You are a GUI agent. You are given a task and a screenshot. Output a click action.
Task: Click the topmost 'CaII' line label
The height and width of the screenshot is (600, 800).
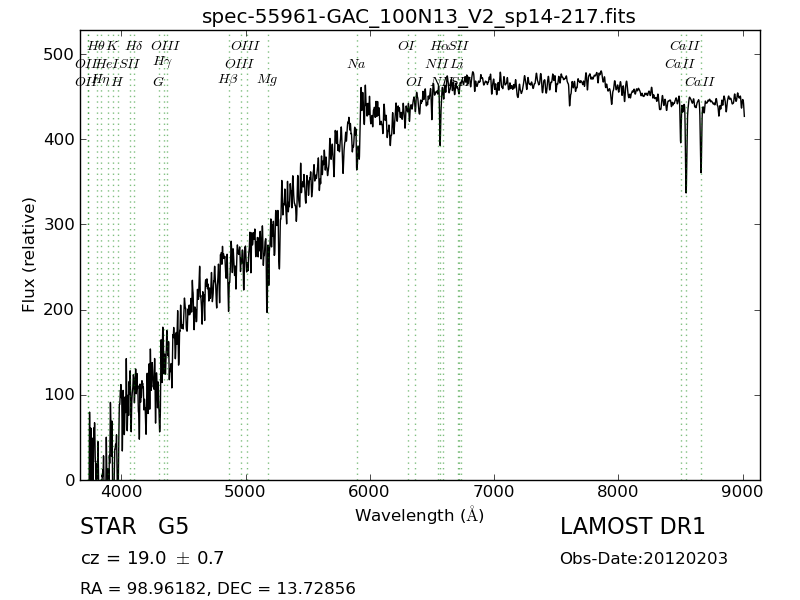tap(685, 46)
